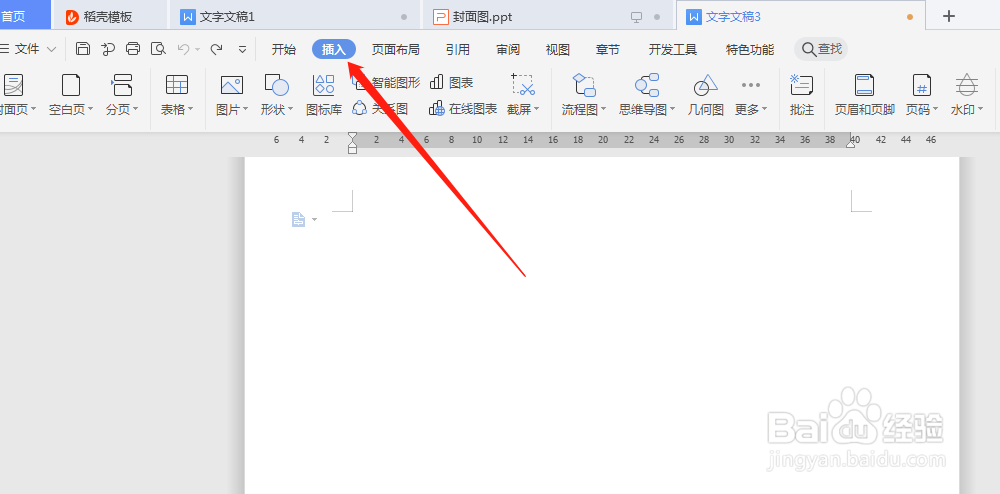Open the 稻壳模板 tab
The height and width of the screenshot is (494, 1000).
[x=109, y=16]
